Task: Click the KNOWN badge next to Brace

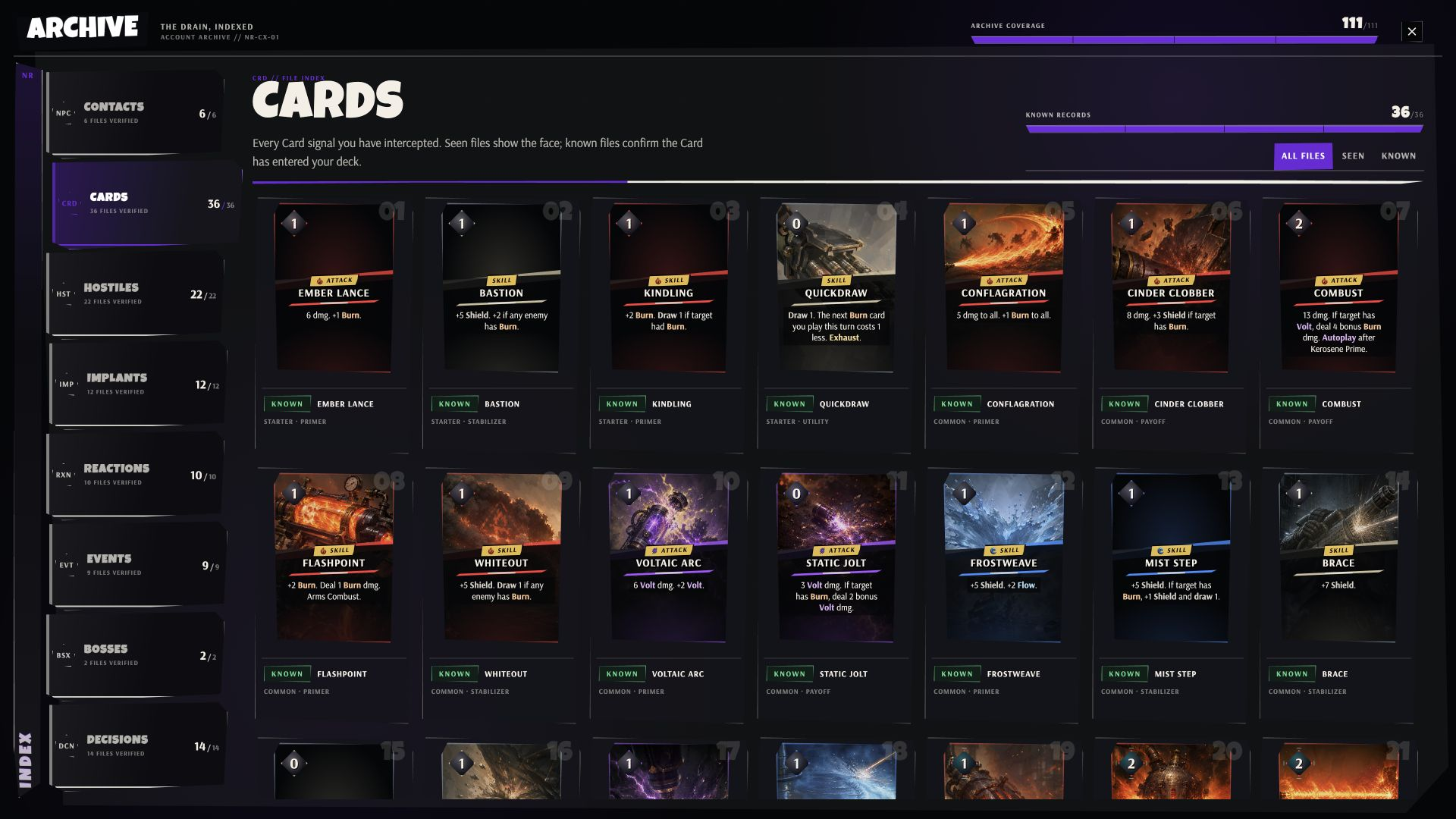Action: coord(1291,674)
